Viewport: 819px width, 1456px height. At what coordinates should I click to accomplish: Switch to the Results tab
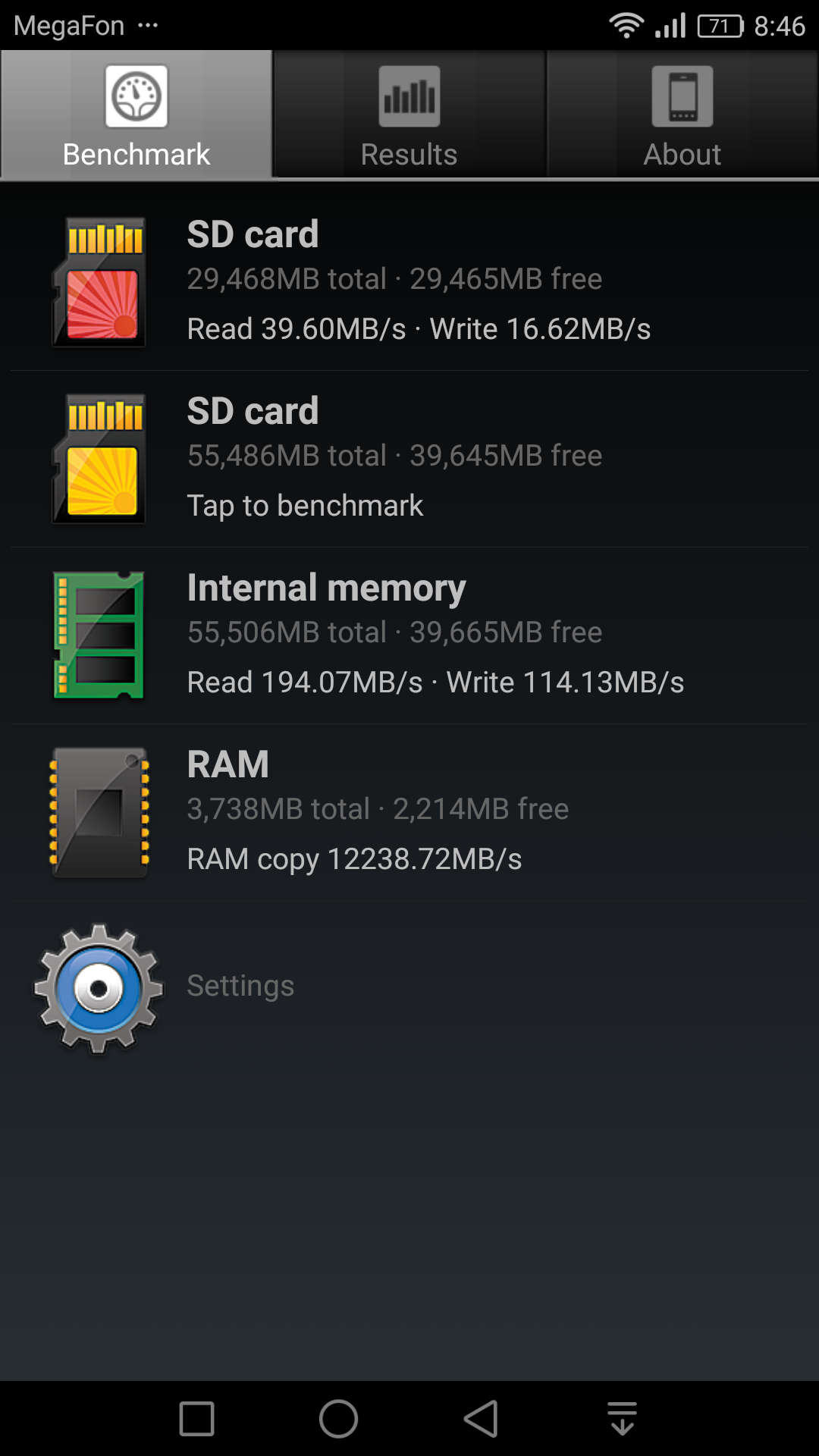click(x=409, y=115)
